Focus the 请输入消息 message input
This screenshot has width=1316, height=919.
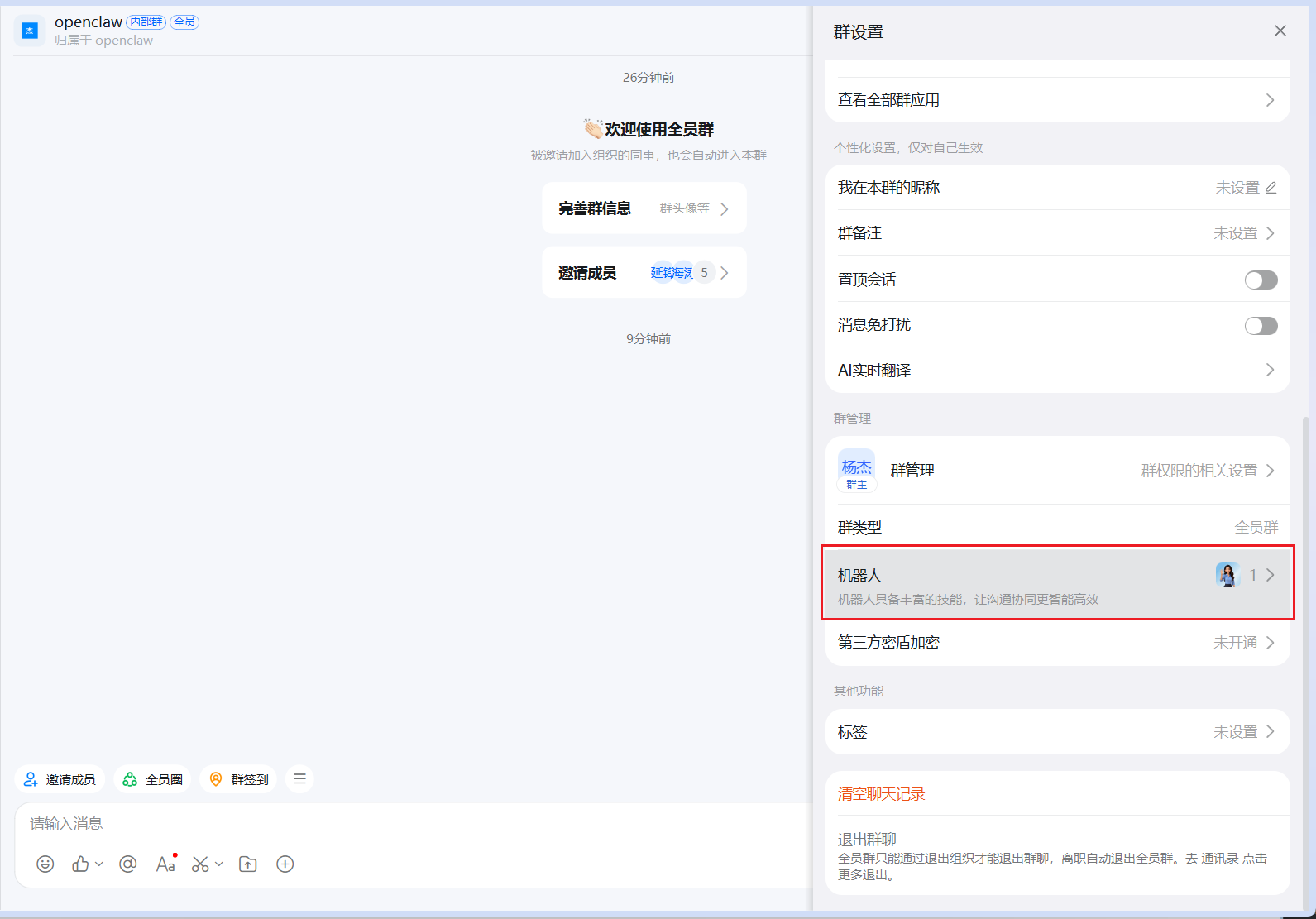pyautogui.click(x=414, y=824)
